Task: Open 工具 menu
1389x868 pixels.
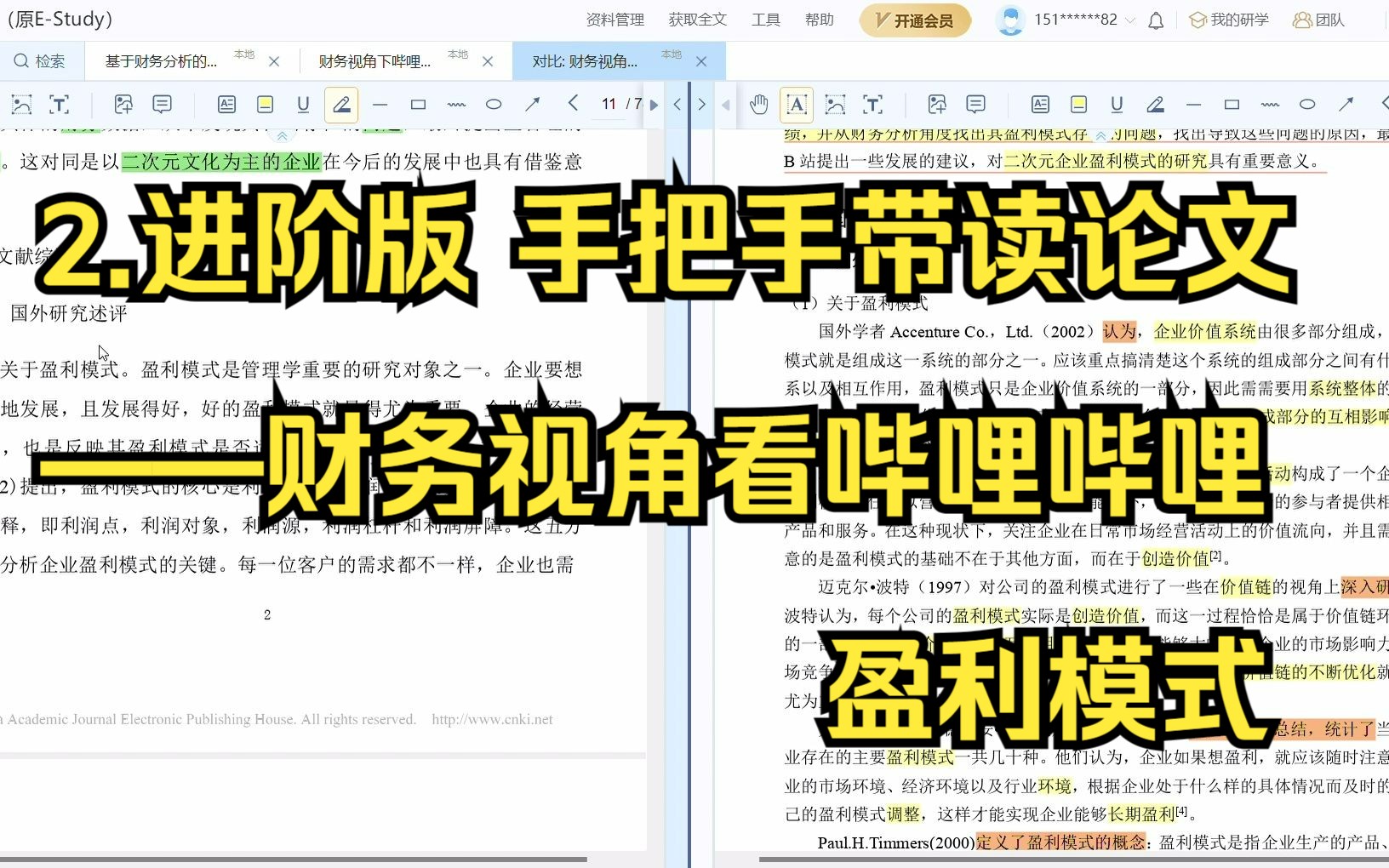Action: (766, 20)
